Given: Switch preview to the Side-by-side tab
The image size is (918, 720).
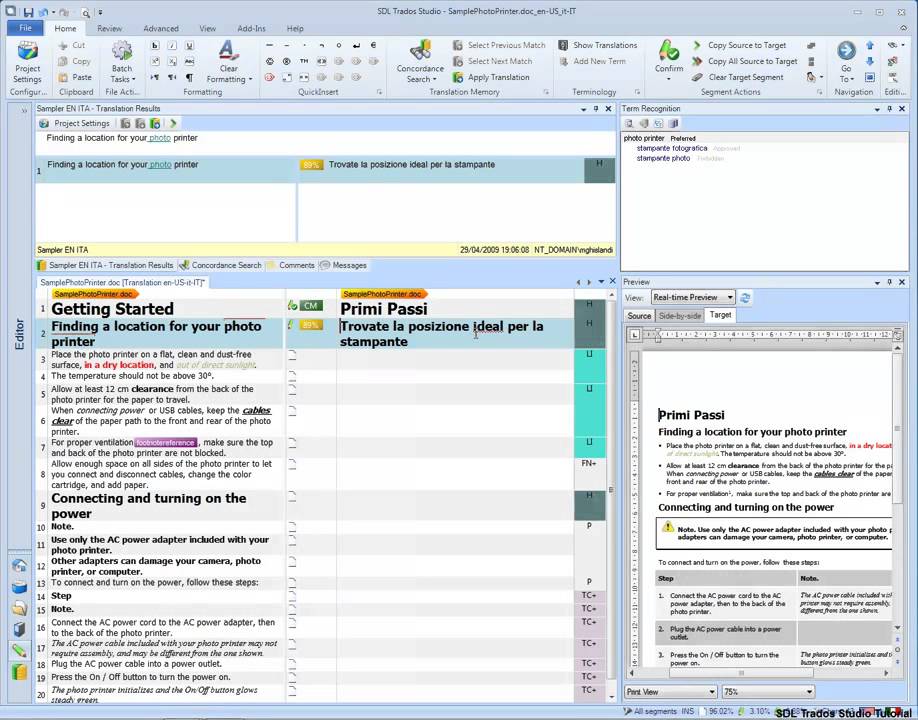Looking at the screenshot, I should (680, 316).
